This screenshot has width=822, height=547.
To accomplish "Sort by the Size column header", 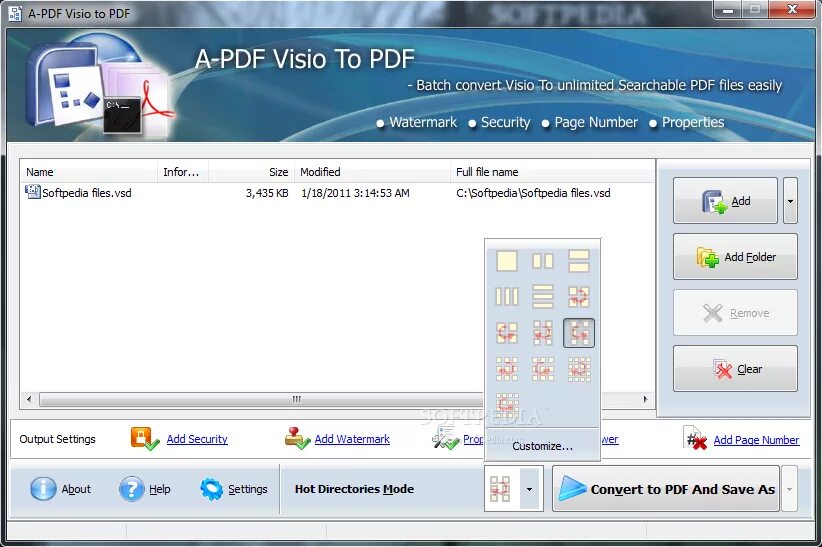I will pyautogui.click(x=251, y=171).
